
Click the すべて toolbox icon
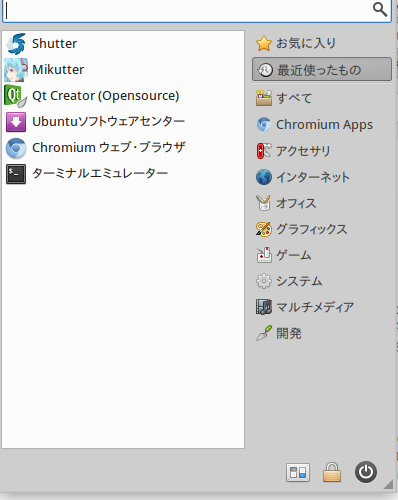click(264, 98)
